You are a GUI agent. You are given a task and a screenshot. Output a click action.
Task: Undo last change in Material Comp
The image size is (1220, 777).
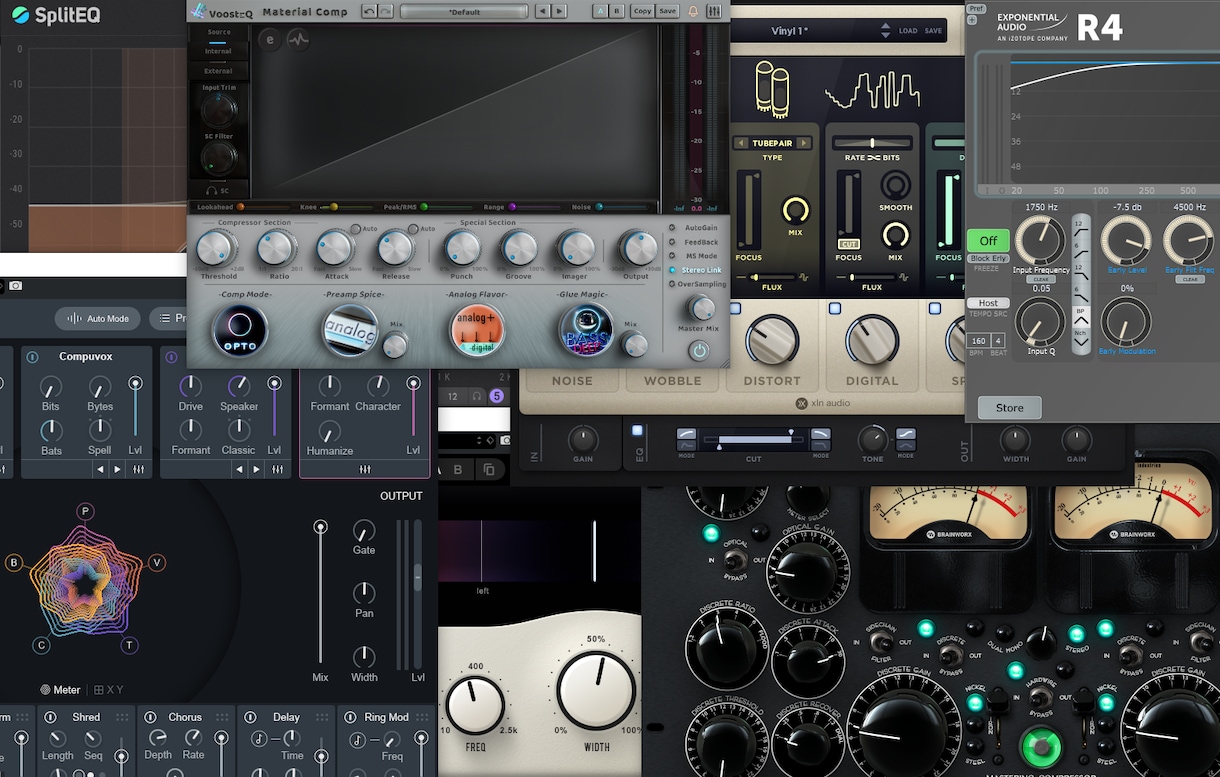(369, 11)
